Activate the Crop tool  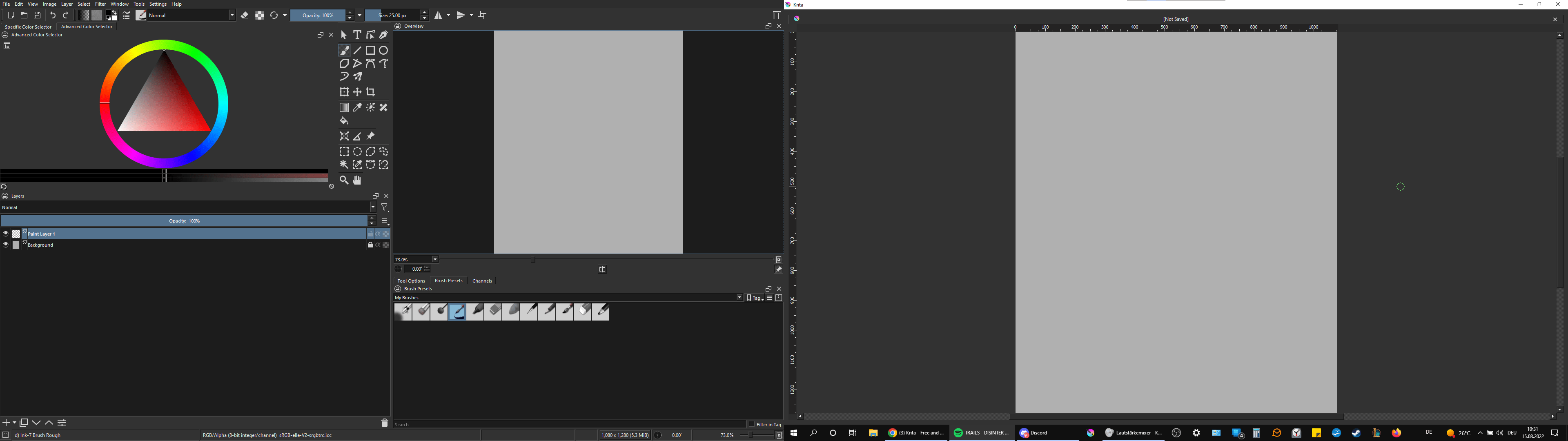coord(370,91)
